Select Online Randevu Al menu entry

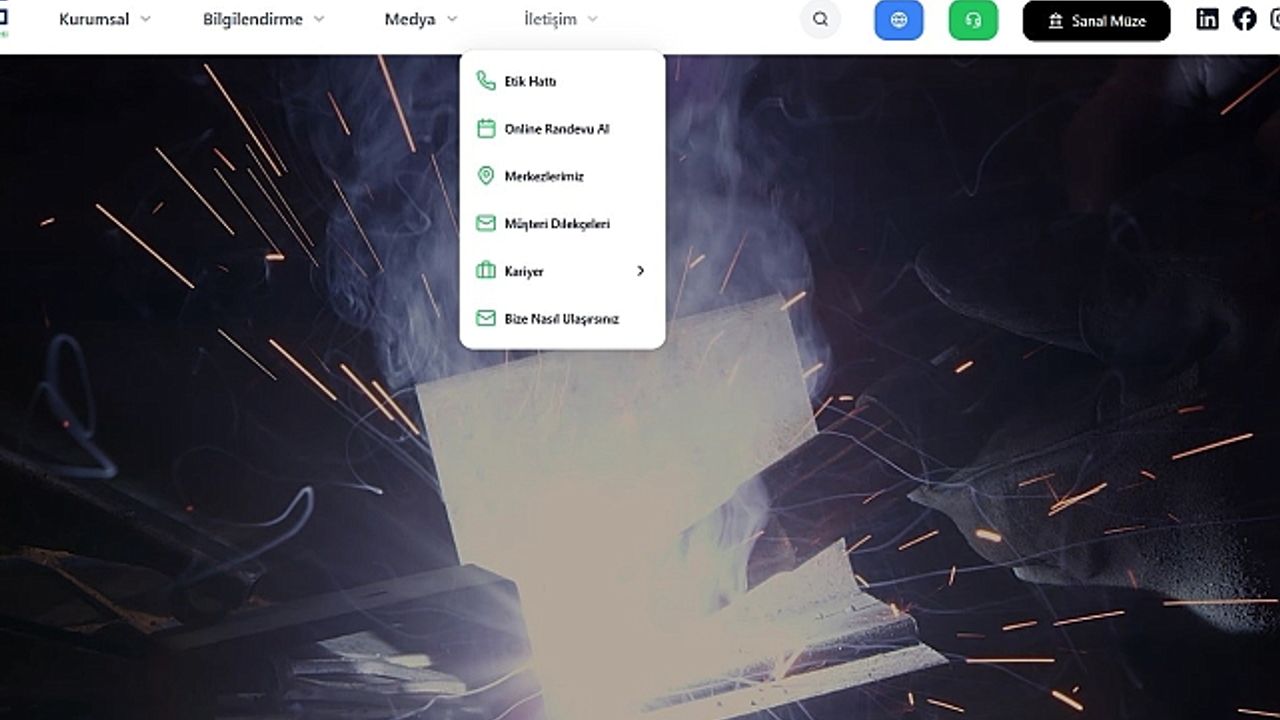[557, 129]
